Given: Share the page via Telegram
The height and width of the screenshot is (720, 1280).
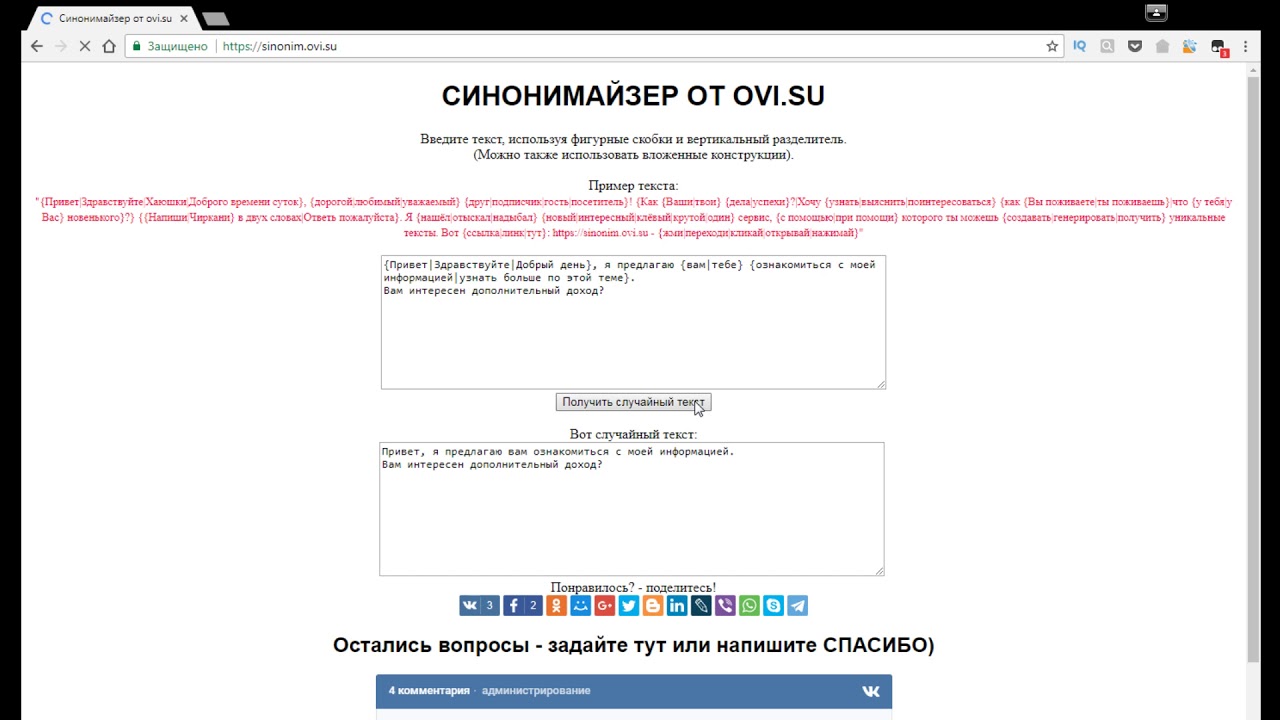Looking at the screenshot, I should (x=797, y=605).
